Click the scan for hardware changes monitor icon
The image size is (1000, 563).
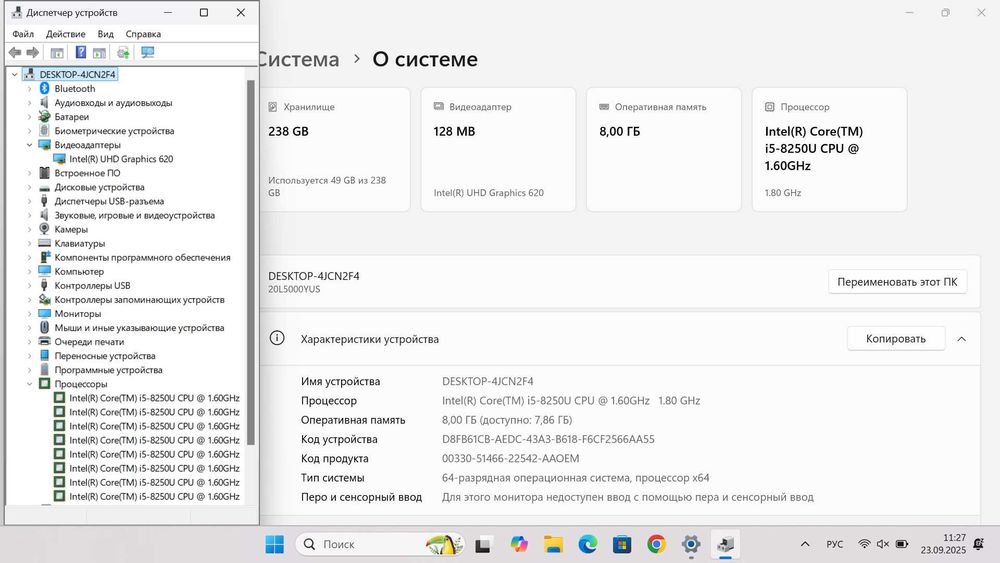point(147,52)
